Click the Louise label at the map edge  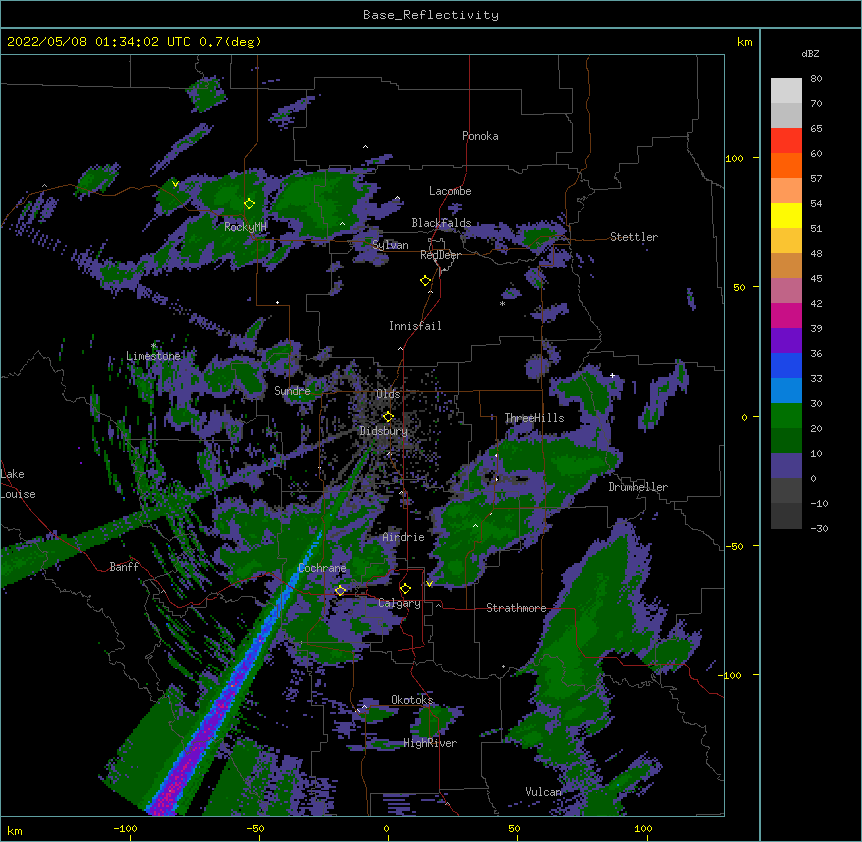[x=18, y=494]
